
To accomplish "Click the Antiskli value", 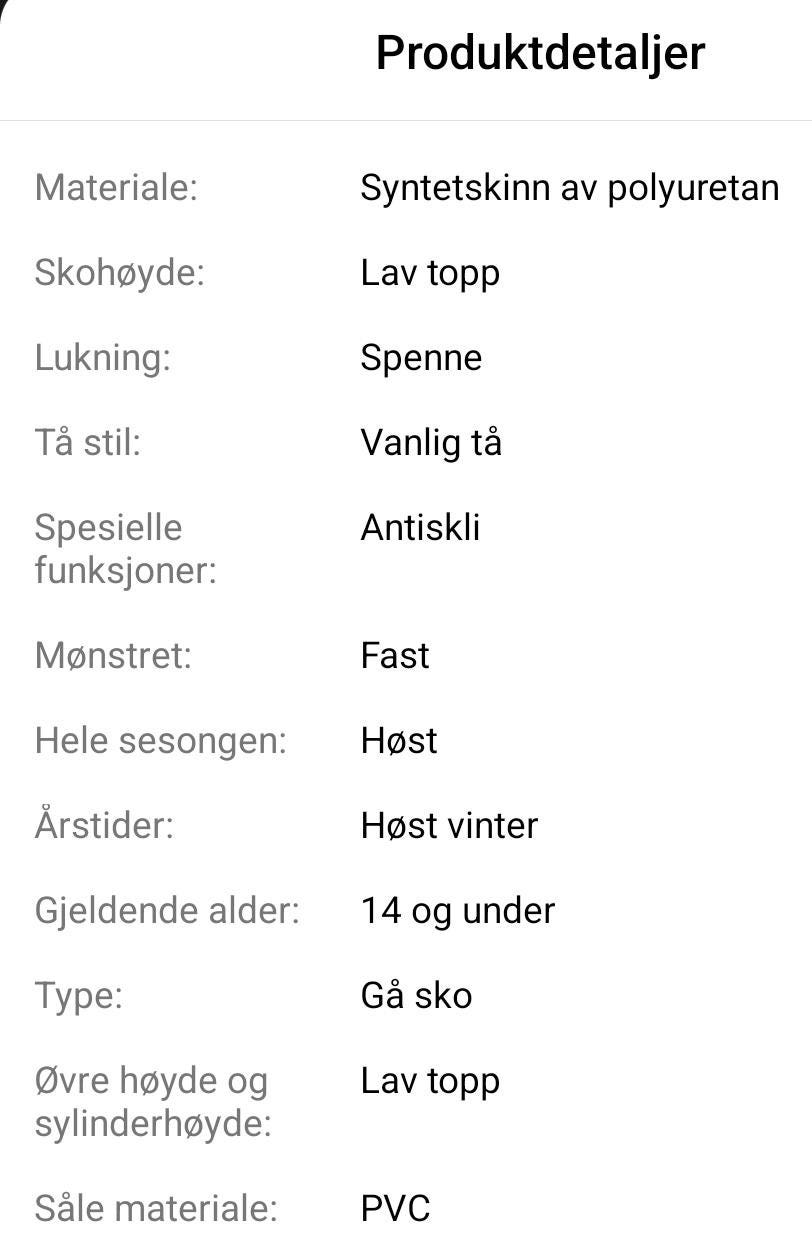I will coord(420,527).
